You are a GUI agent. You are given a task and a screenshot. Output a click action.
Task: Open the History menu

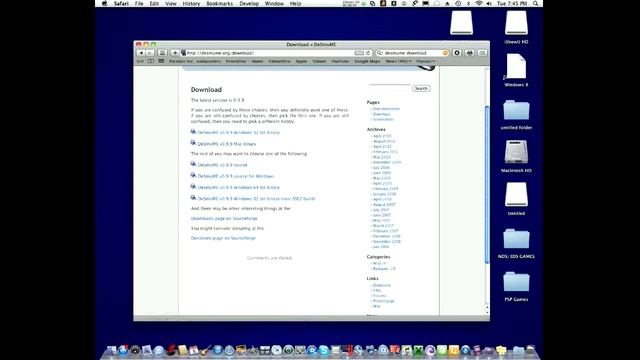pos(191,3)
